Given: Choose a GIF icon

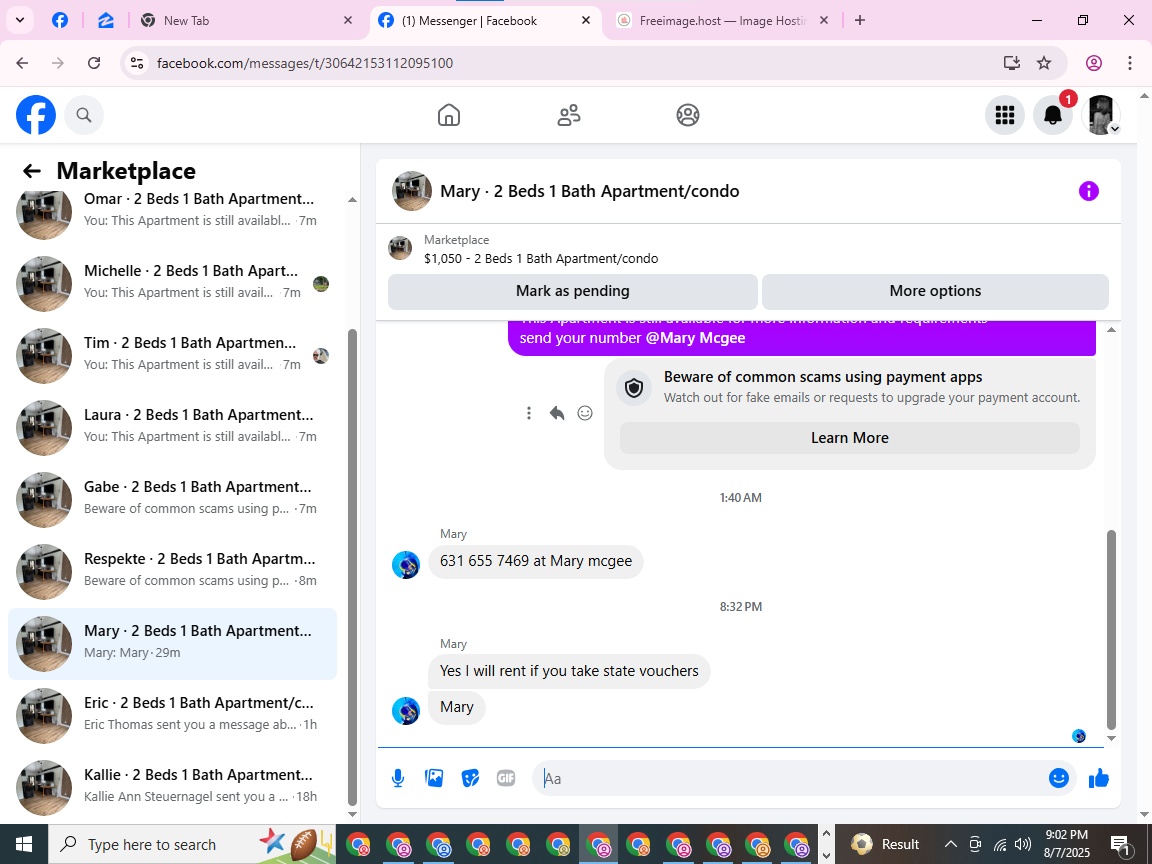Looking at the screenshot, I should pos(505,778).
